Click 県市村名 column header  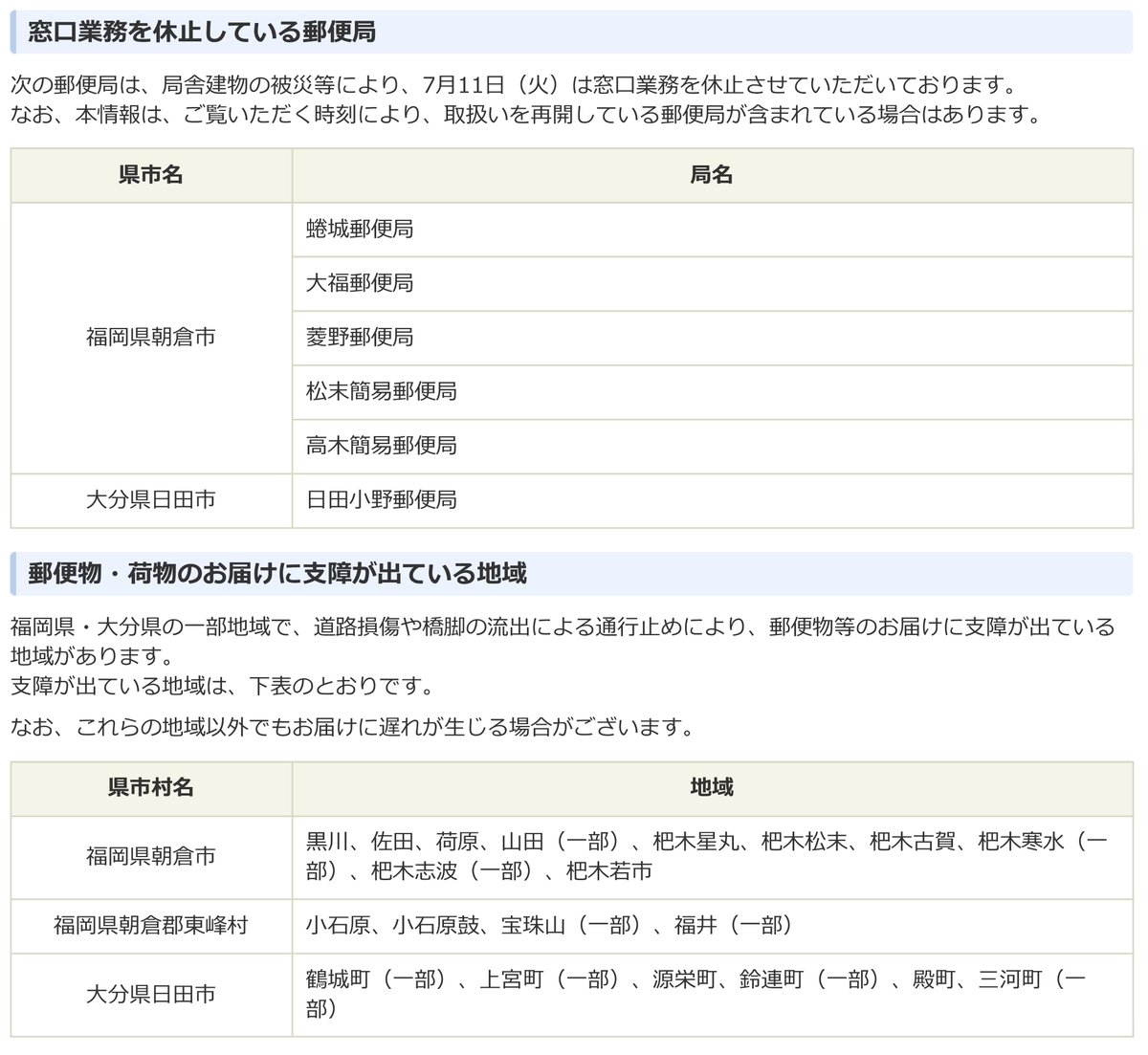(x=151, y=788)
